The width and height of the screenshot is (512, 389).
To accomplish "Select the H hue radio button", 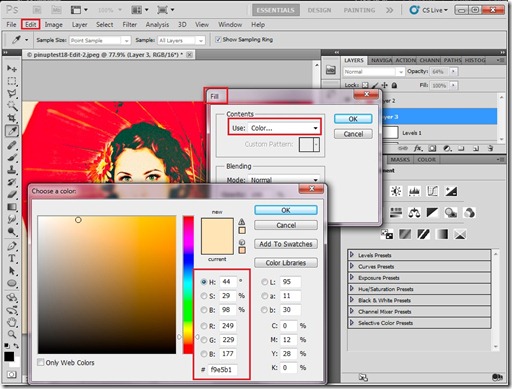I will point(204,282).
